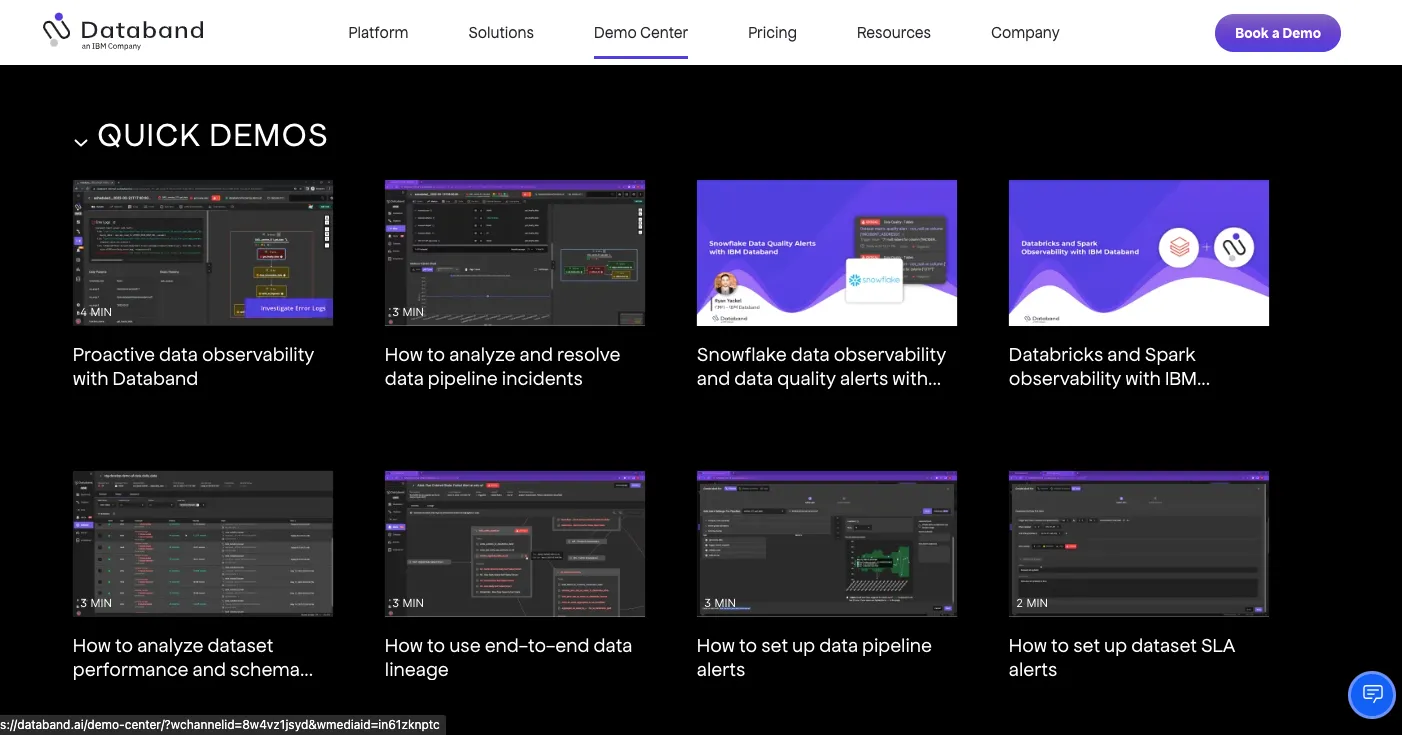Open the Solutions menu
This screenshot has height=735, width=1402.
pyautogui.click(x=501, y=33)
